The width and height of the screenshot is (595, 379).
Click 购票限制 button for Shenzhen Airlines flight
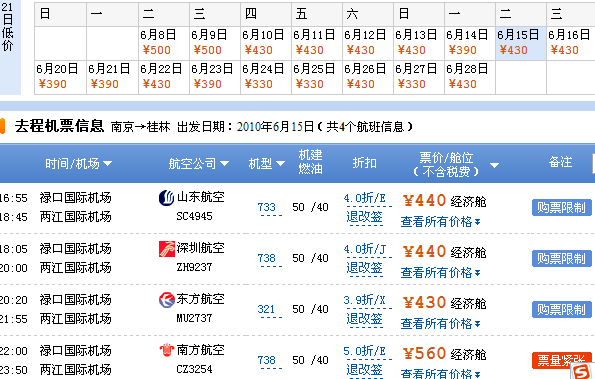(x=562, y=258)
